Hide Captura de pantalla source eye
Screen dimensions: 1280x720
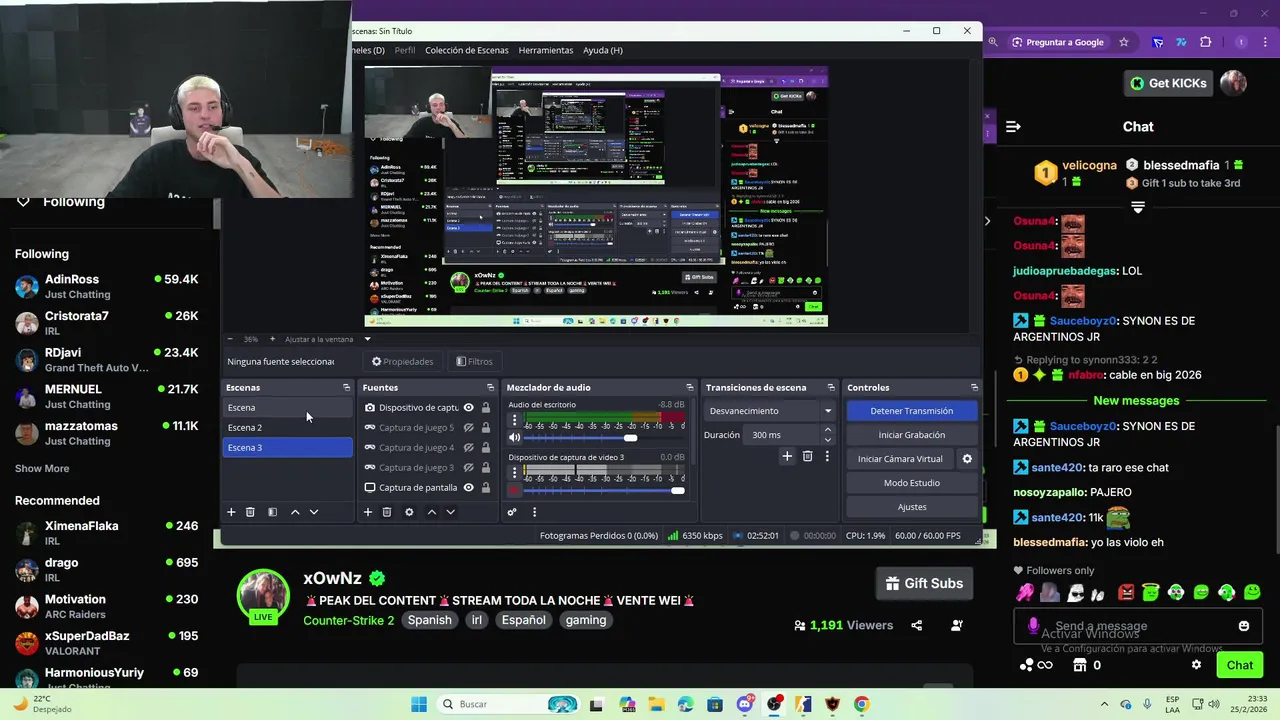point(468,488)
